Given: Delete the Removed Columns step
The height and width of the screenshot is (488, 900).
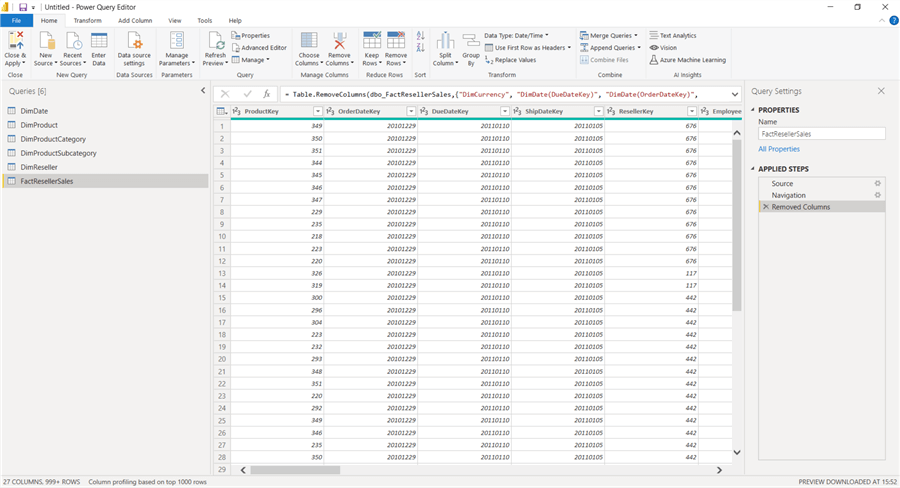Looking at the screenshot, I should tap(766, 207).
